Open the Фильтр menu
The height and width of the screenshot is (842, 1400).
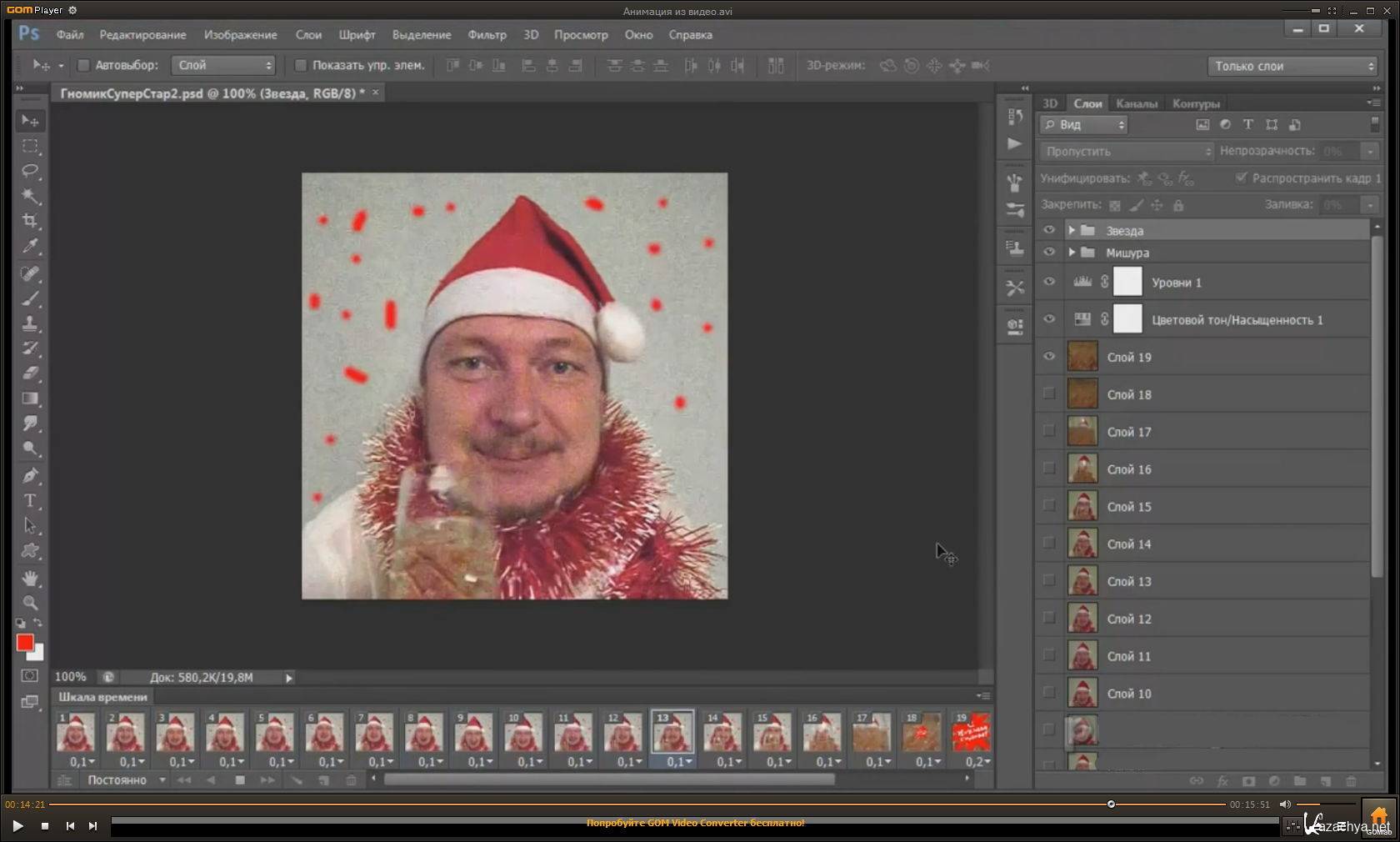487,35
